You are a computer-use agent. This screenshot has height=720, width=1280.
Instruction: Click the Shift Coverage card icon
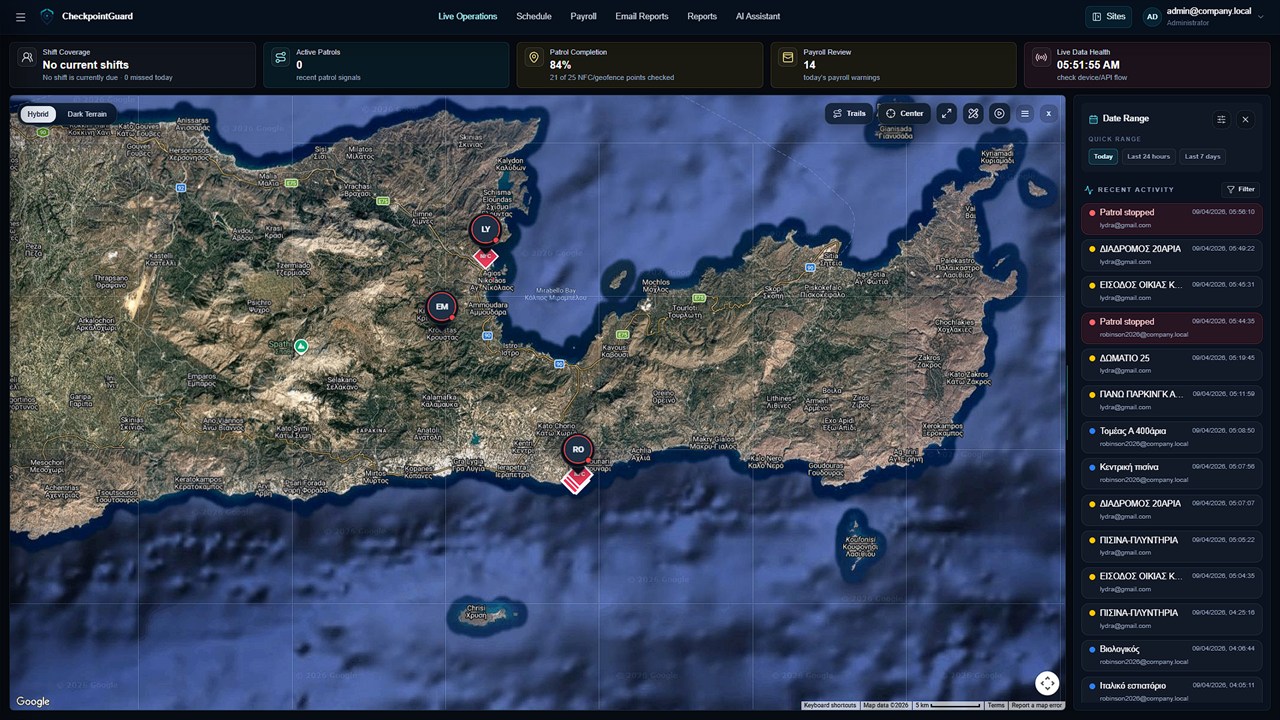pos(27,58)
